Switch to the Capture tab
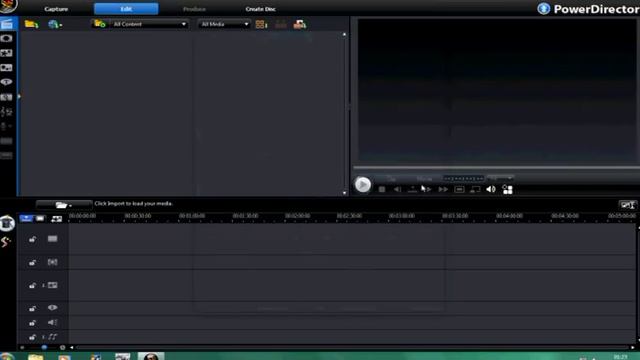The height and width of the screenshot is (360, 640). [x=56, y=9]
